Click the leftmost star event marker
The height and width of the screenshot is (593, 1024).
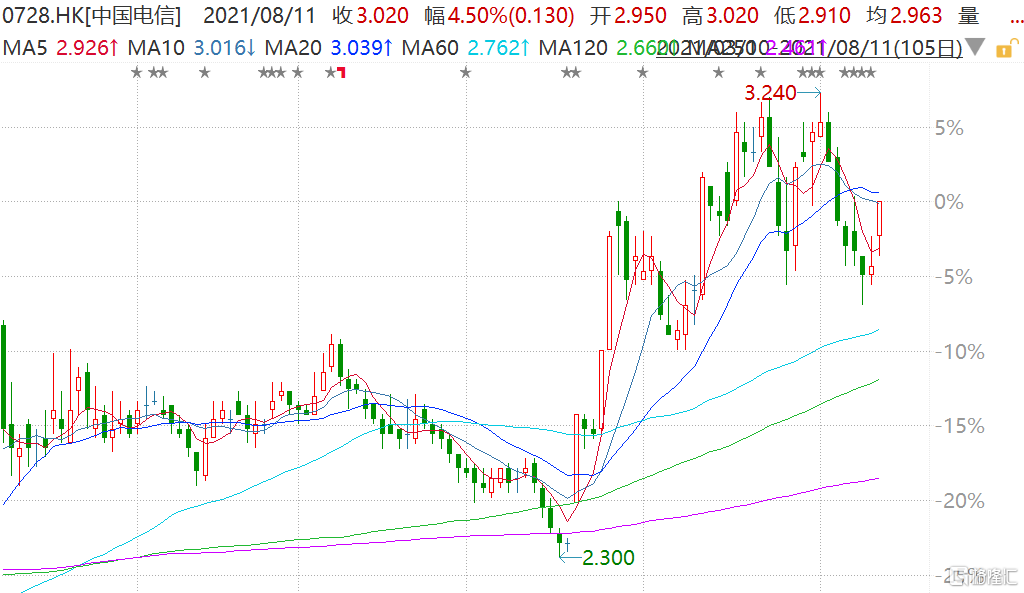pyautogui.click(x=136, y=72)
